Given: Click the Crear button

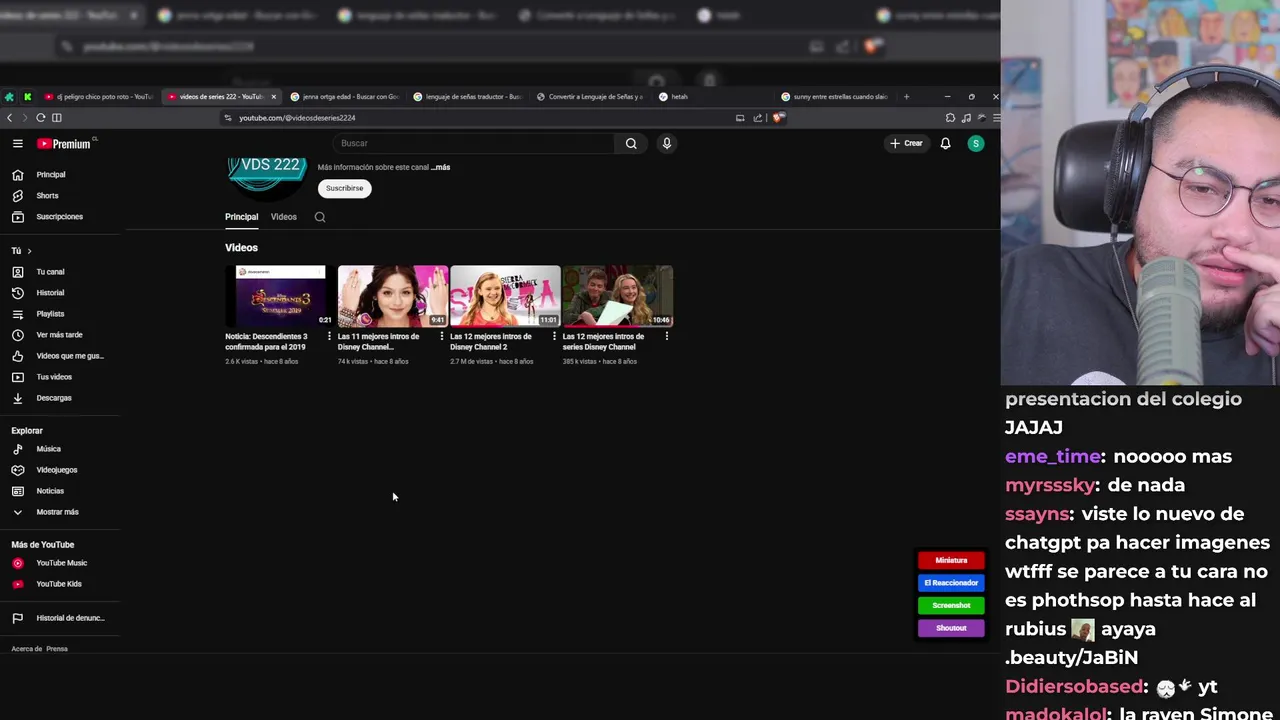Looking at the screenshot, I should tap(907, 144).
